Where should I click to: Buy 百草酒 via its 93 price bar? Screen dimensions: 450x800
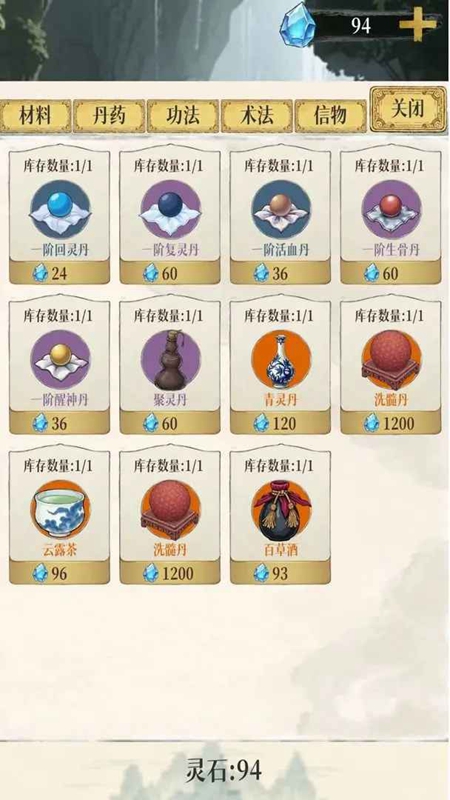[x=280, y=573]
